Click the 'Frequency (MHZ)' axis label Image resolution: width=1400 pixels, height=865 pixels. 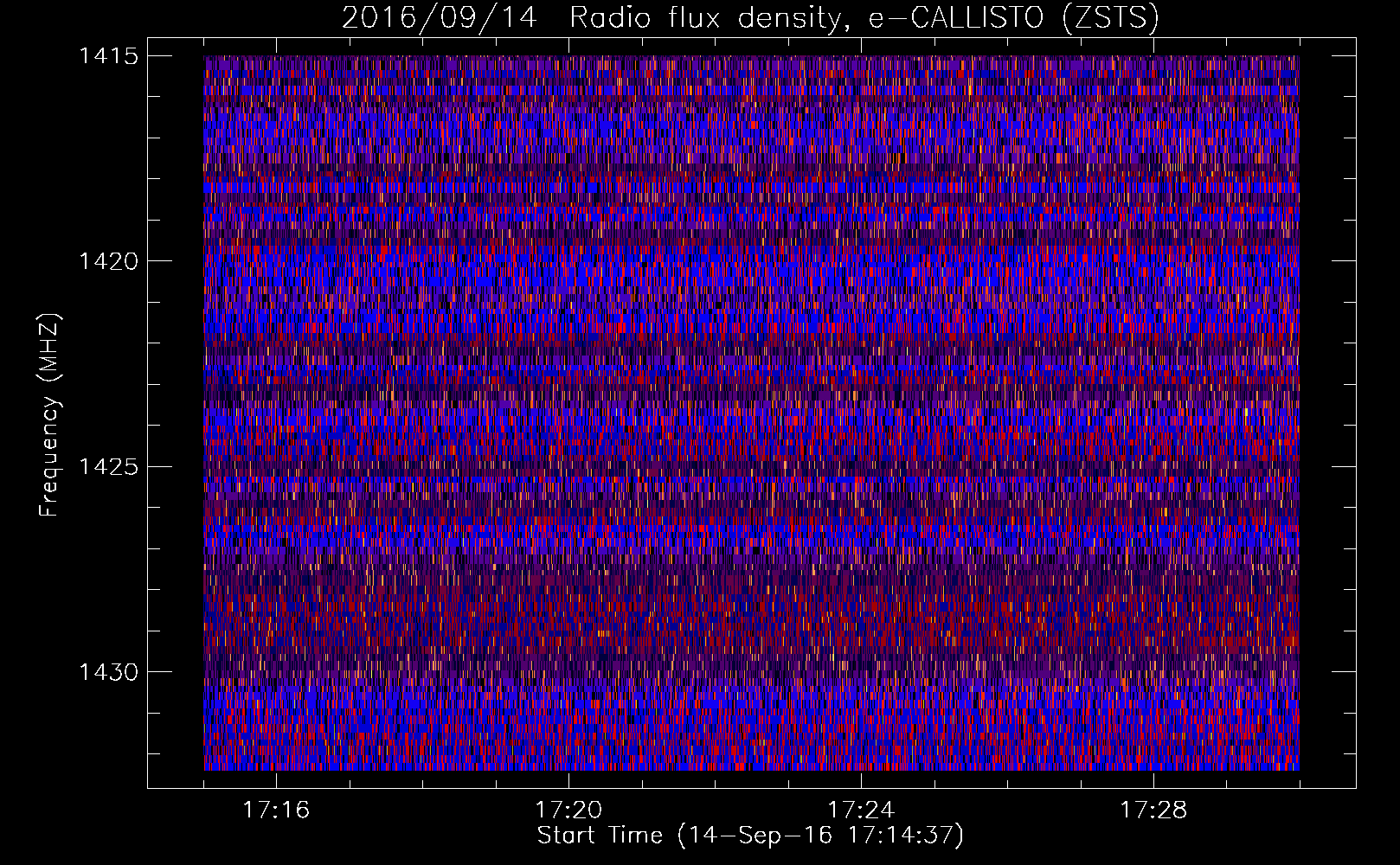tap(49, 415)
